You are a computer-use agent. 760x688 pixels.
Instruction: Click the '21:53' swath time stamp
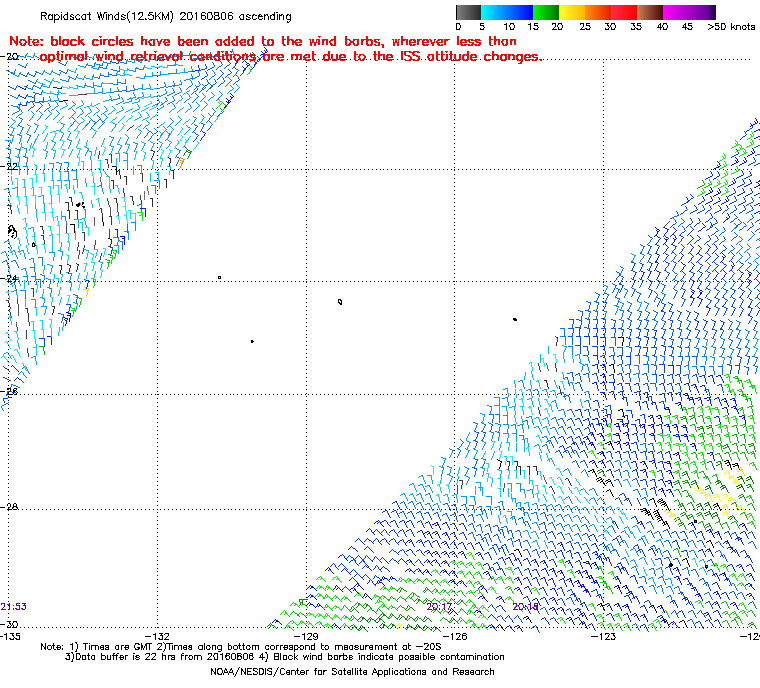tap(13, 607)
